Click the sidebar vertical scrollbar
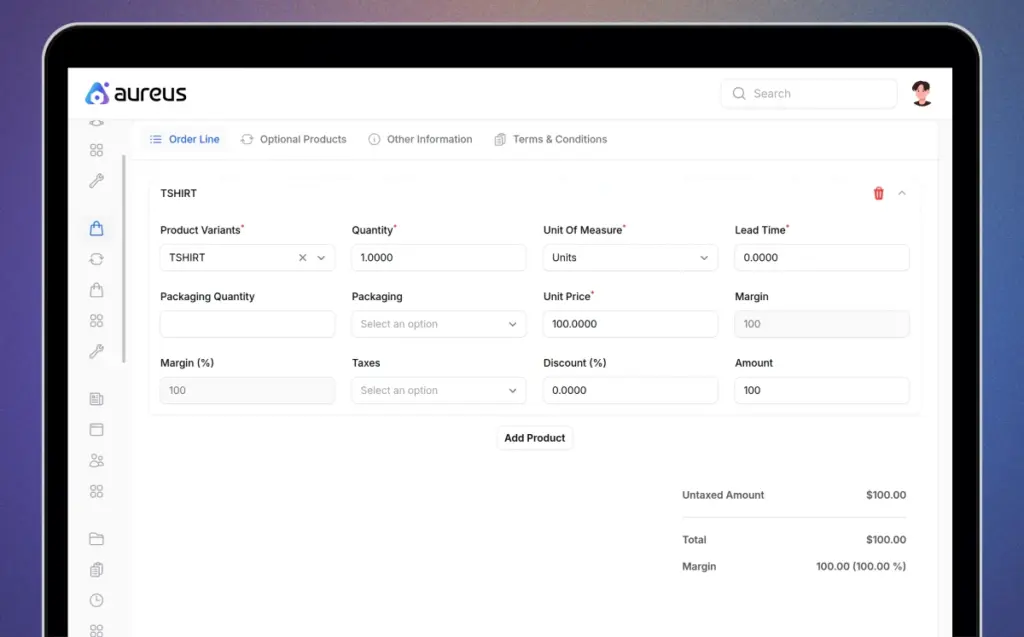This screenshot has height=637, width=1024. coord(123,259)
